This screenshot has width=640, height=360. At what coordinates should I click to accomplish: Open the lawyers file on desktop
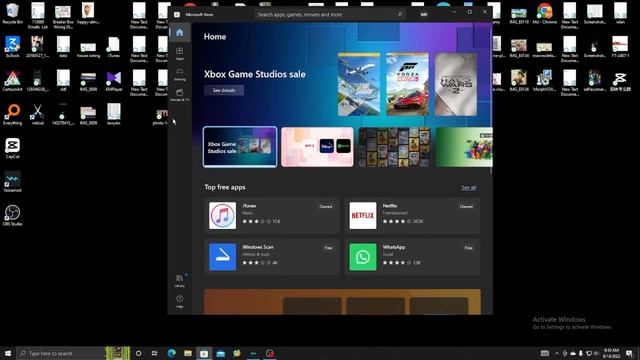[114, 114]
